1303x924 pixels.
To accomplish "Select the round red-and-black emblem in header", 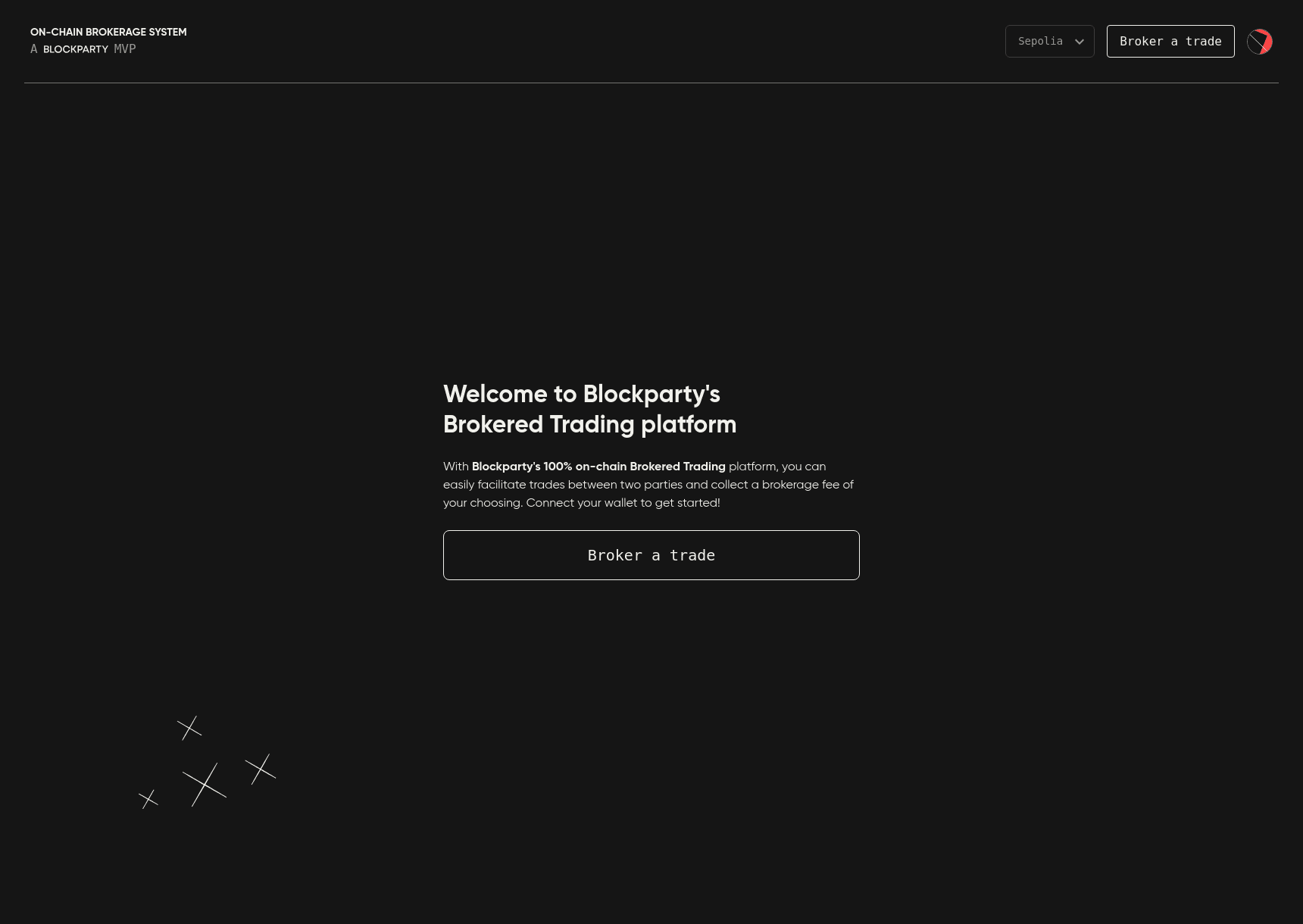I will pos(1259,41).
